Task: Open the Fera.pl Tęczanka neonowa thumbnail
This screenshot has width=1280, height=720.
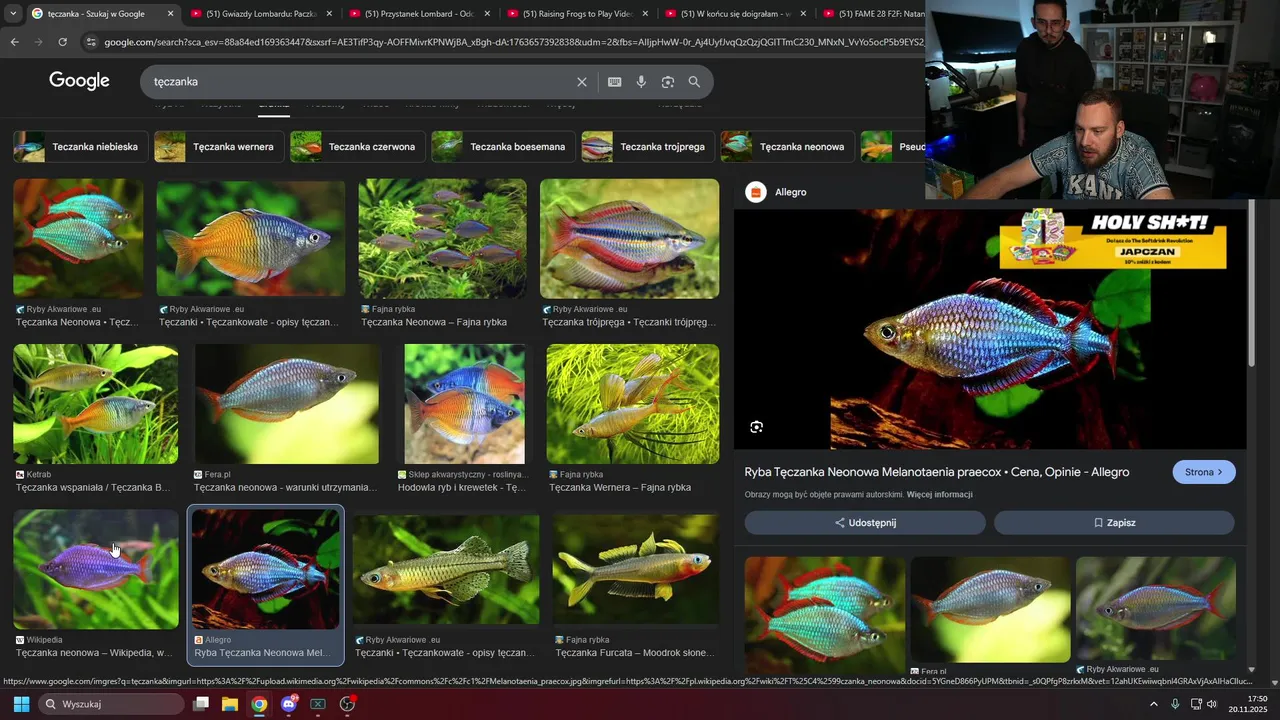Action: pyautogui.click(x=287, y=404)
